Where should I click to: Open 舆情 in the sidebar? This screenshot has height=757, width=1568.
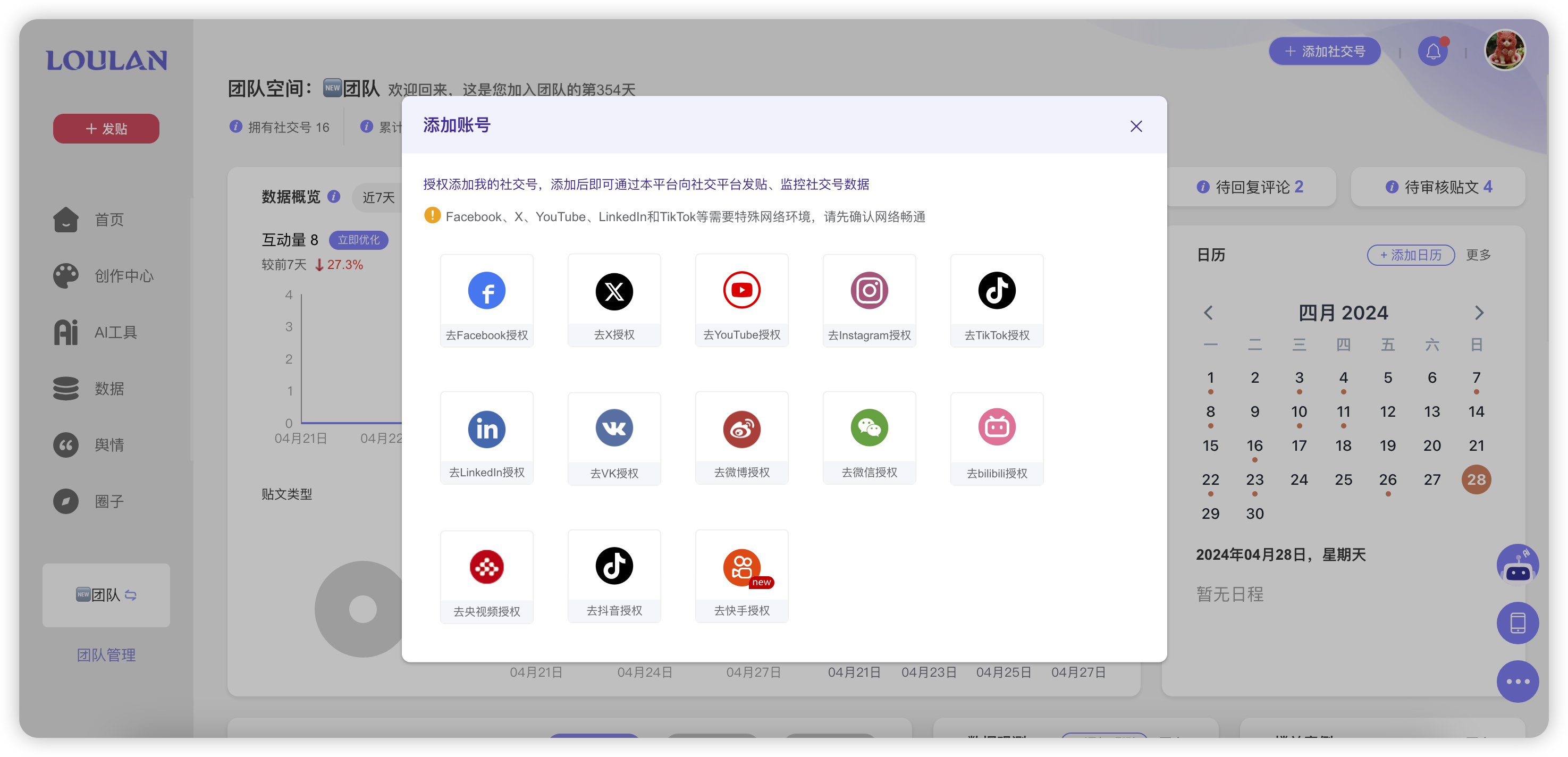tap(89, 444)
